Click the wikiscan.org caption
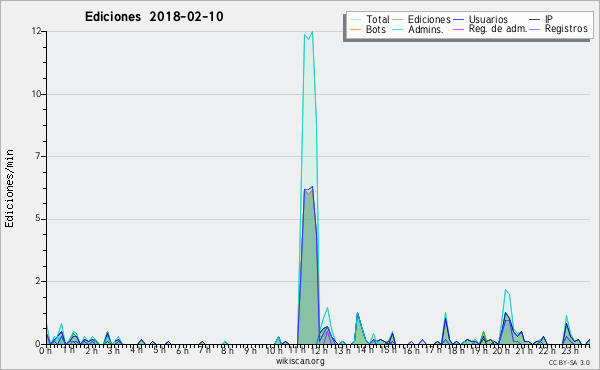The width and height of the screenshot is (600, 370). (x=300, y=361)
